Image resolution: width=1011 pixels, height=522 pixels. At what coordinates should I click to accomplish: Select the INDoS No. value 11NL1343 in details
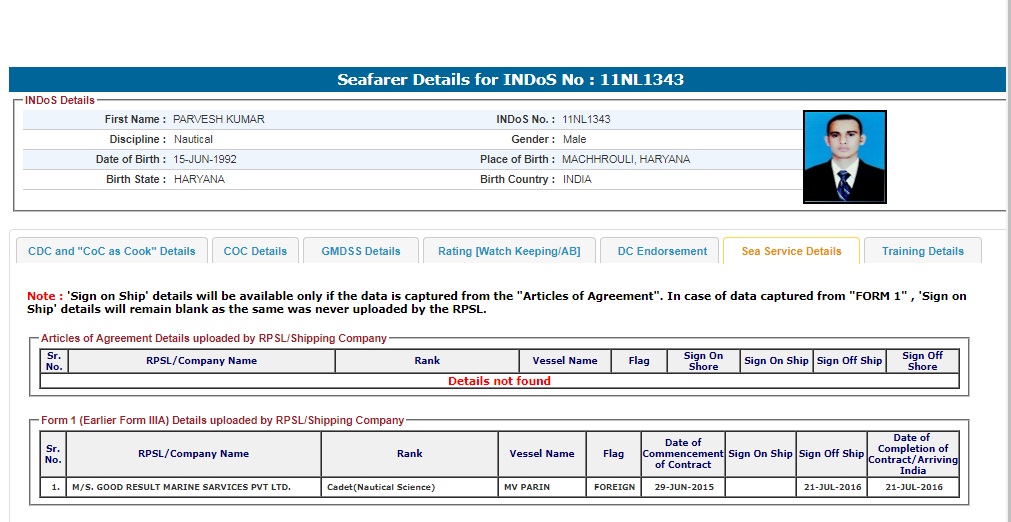point(586,119)
